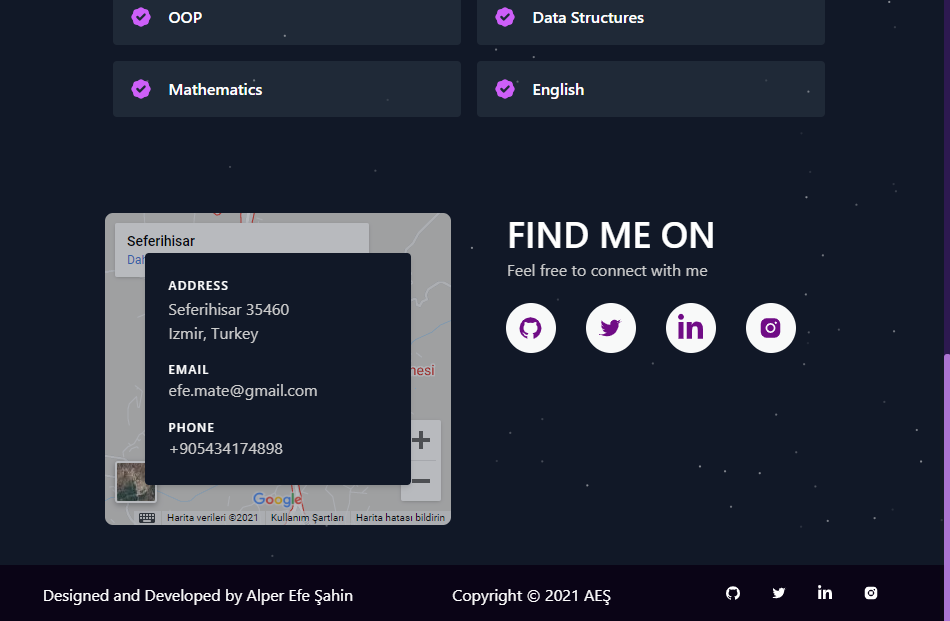Open the LinkedIn icon under FIND ME ON

pyautogui.click(x=691, y=327)
